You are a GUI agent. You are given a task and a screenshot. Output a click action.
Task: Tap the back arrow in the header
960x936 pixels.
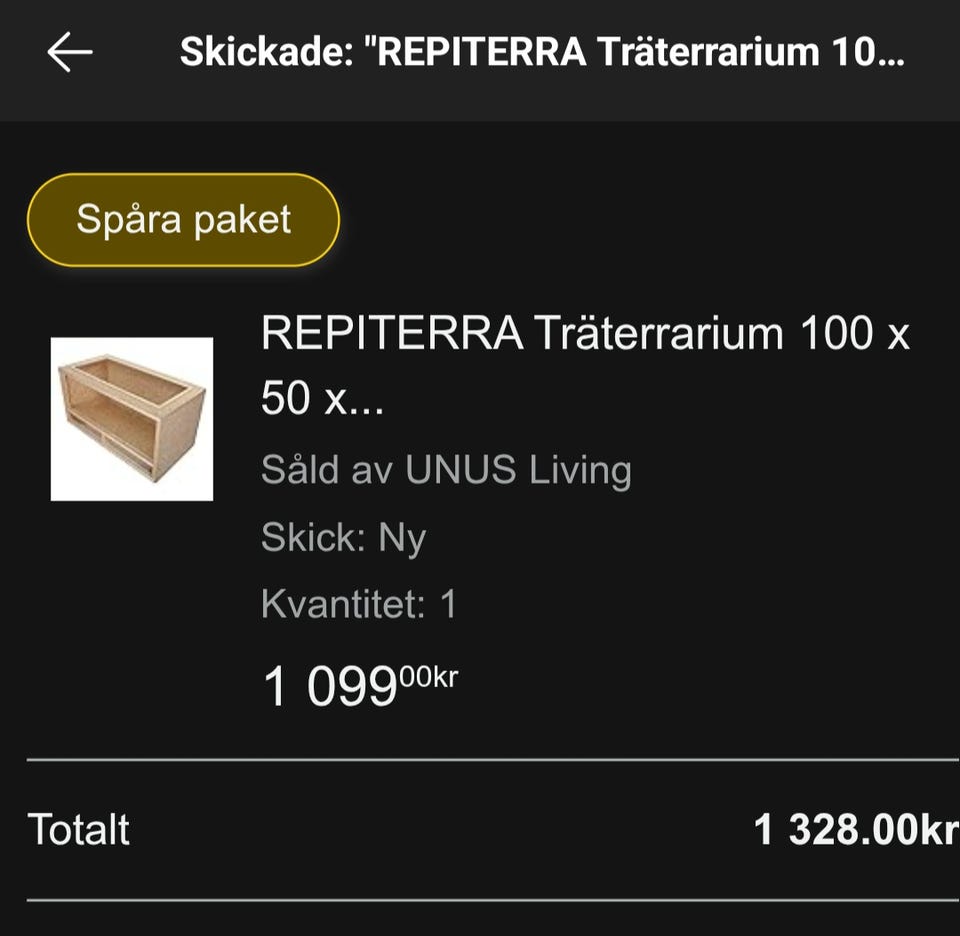click(69, 52)
